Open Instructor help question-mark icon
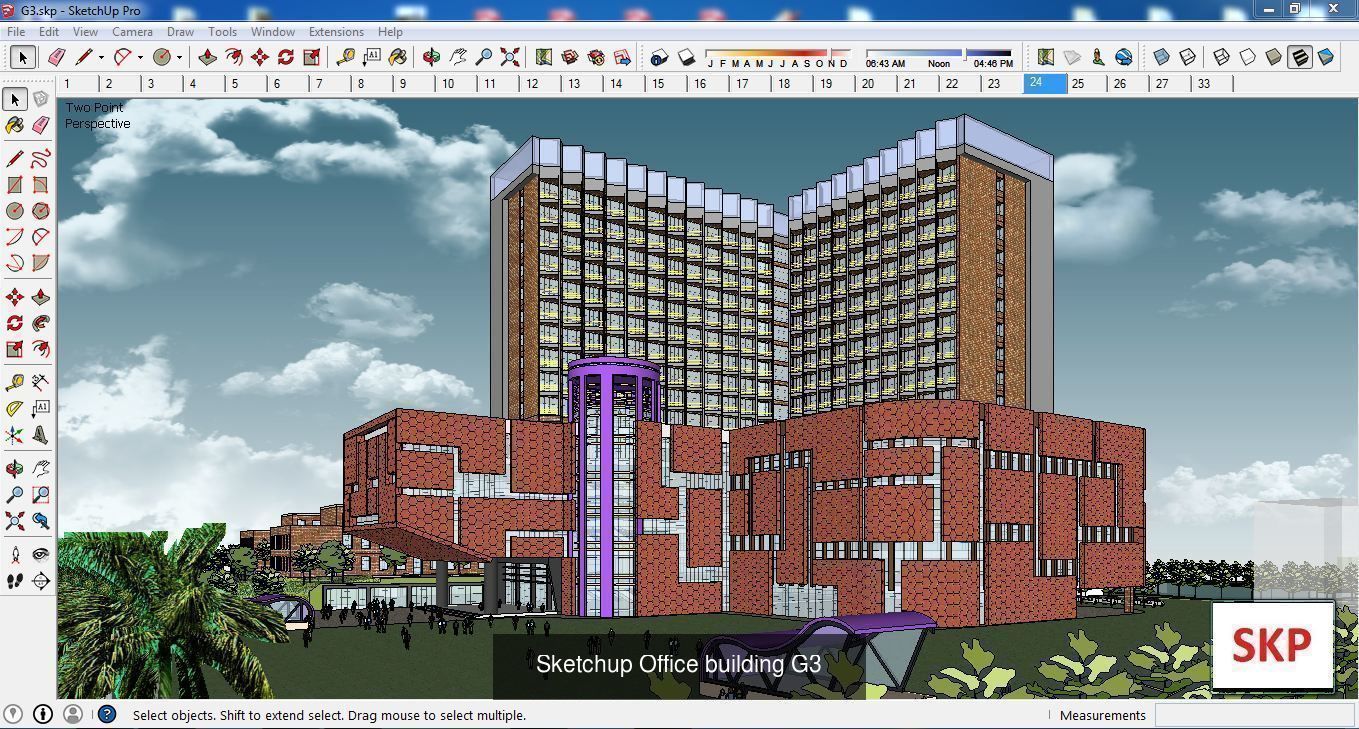Viewport: 1359px width, 729px height. [107, 714]
